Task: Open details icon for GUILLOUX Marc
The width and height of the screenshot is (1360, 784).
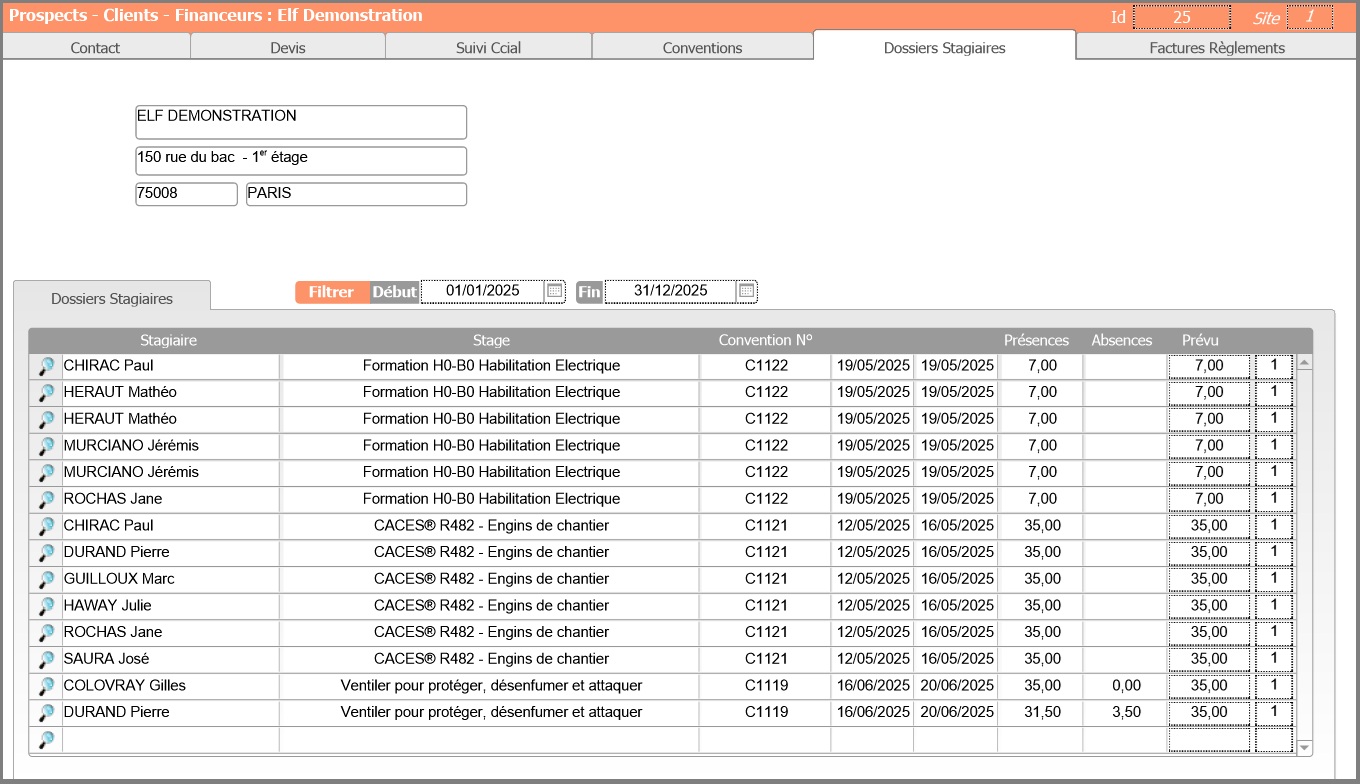Action: [x=46, y=579]
